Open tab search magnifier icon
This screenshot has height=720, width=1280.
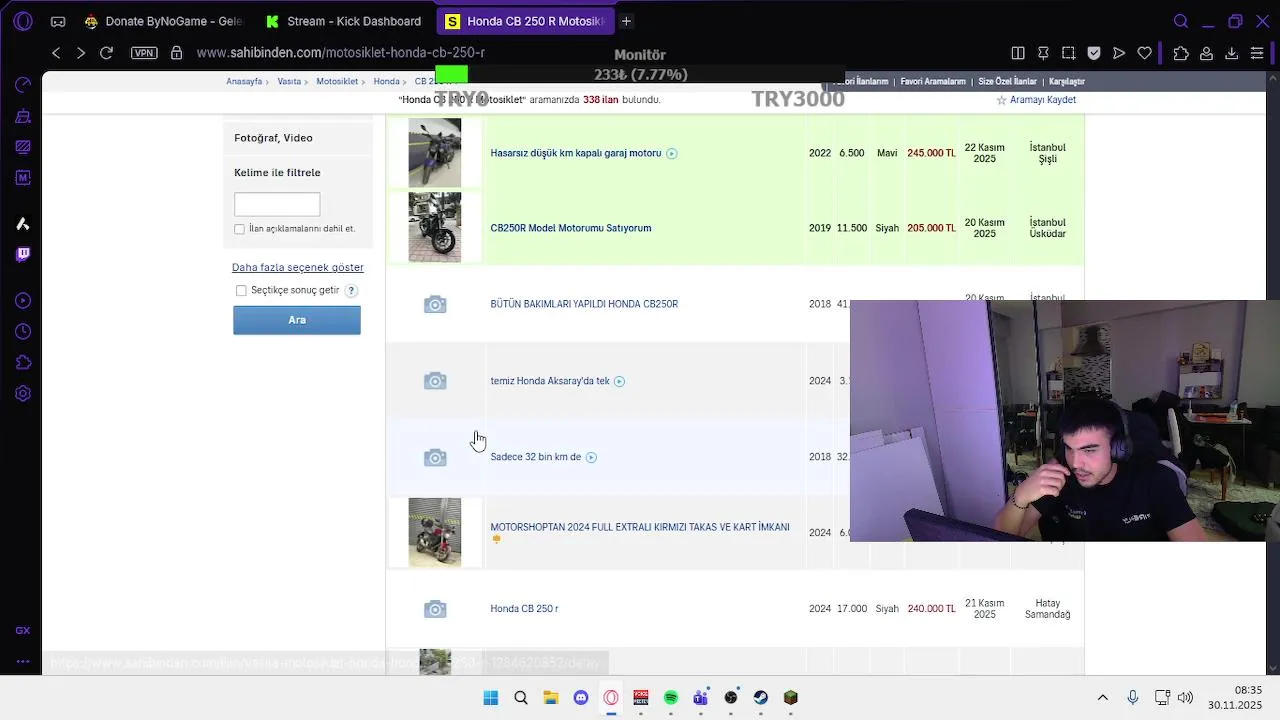(x=1181, y=21)
